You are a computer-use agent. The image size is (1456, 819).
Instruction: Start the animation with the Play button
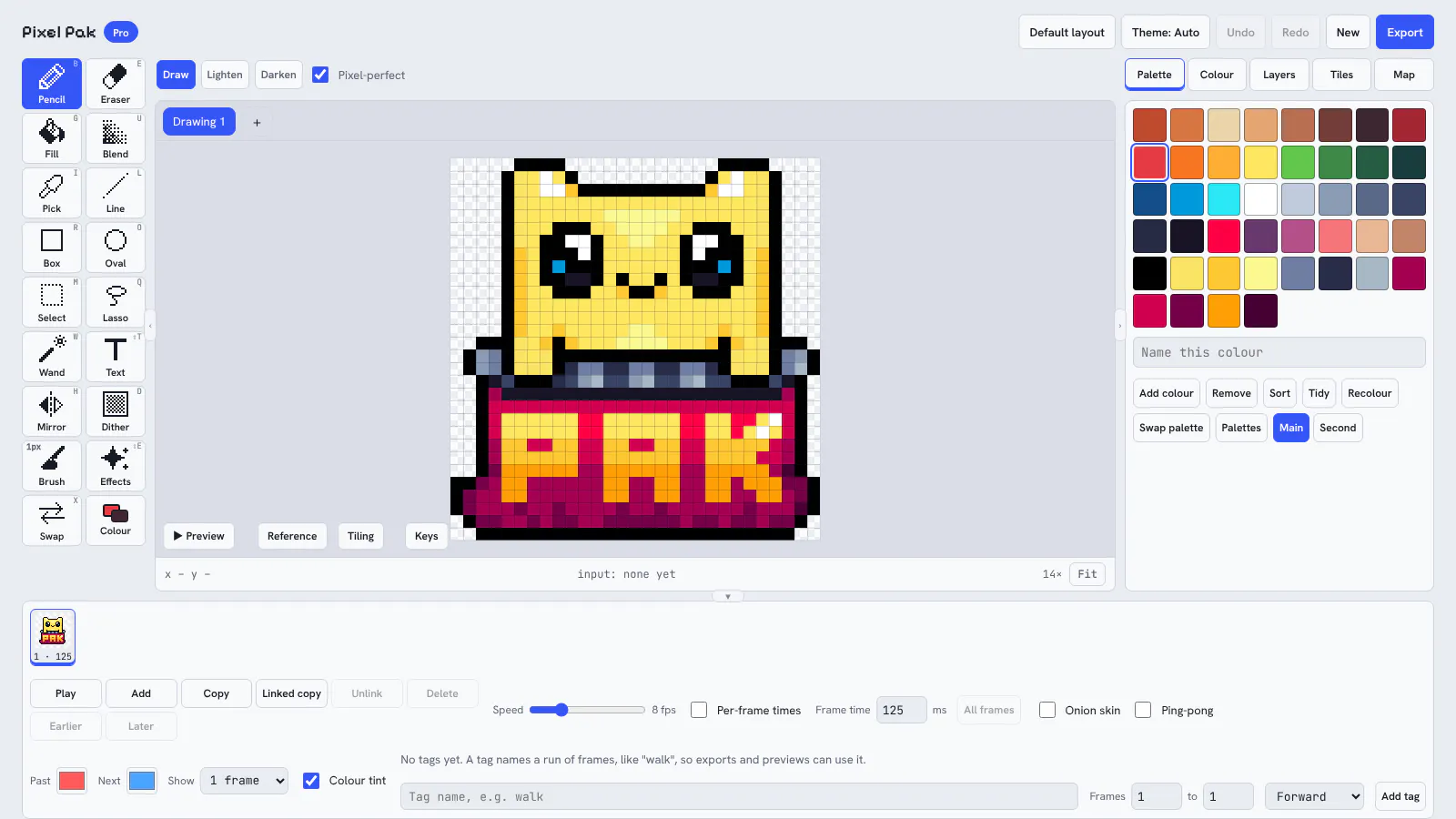[66, 693]
